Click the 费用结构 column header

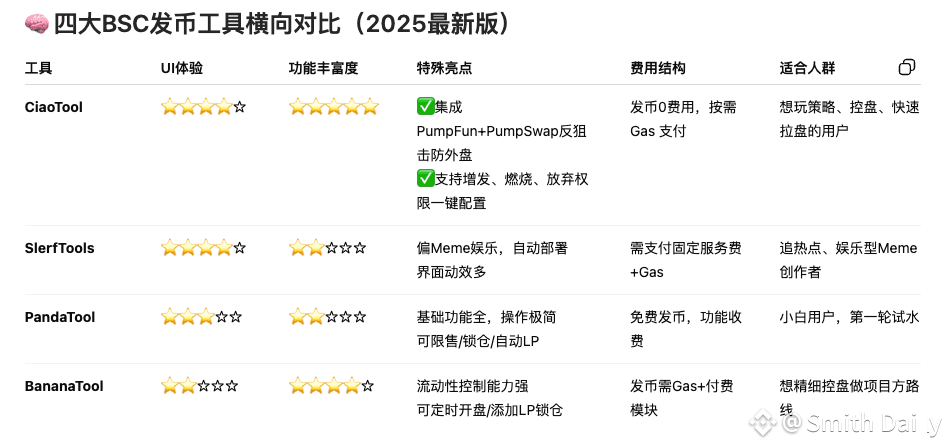(x=658, y=69)
